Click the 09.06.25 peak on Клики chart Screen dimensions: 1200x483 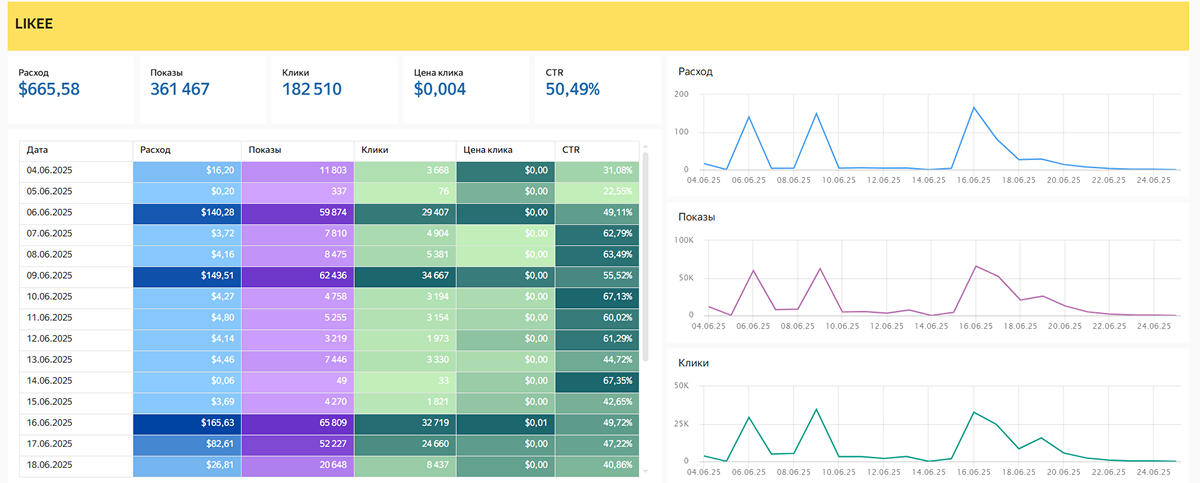pos(817,409)
